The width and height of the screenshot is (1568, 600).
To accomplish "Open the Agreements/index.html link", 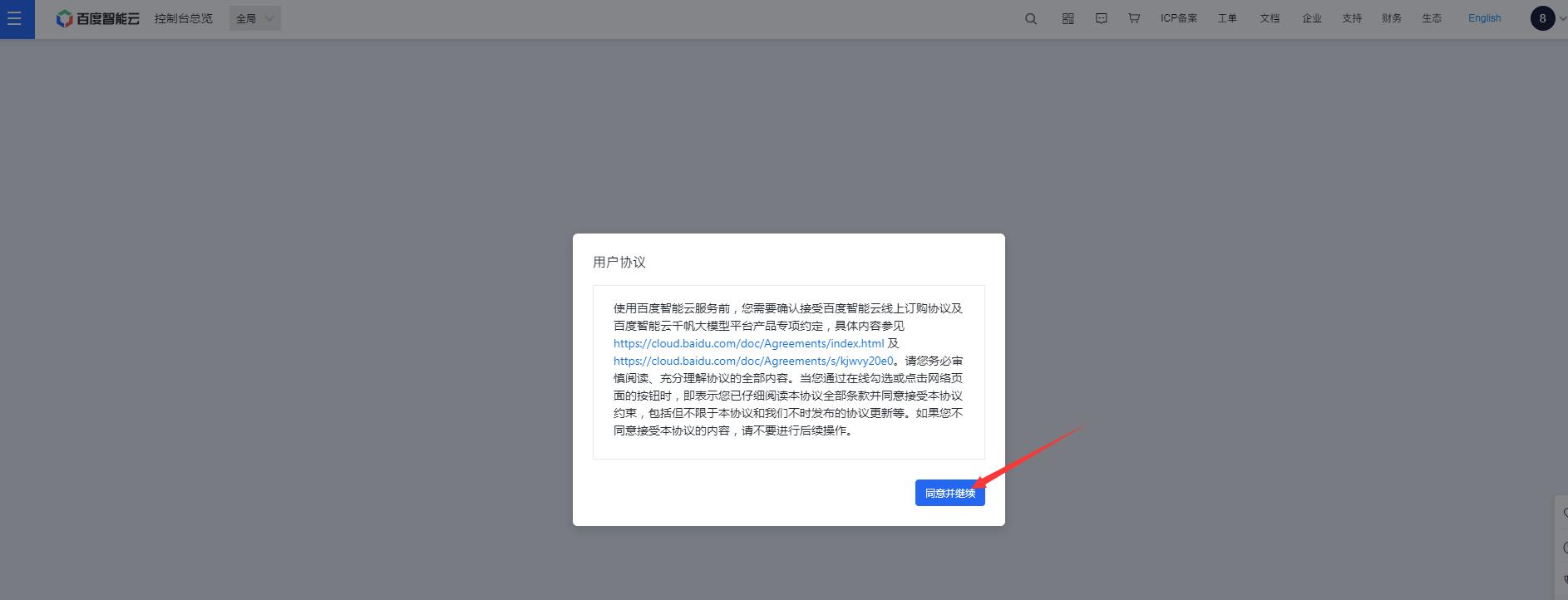I will (x=748, y=343).
